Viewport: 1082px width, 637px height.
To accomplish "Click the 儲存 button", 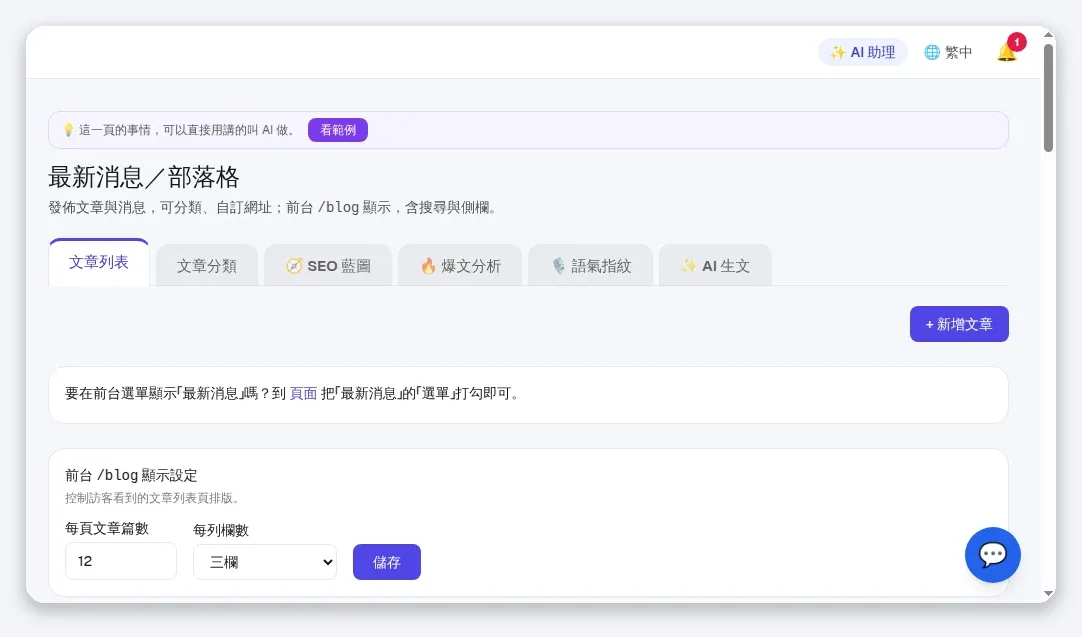I will tap(386, 562).
